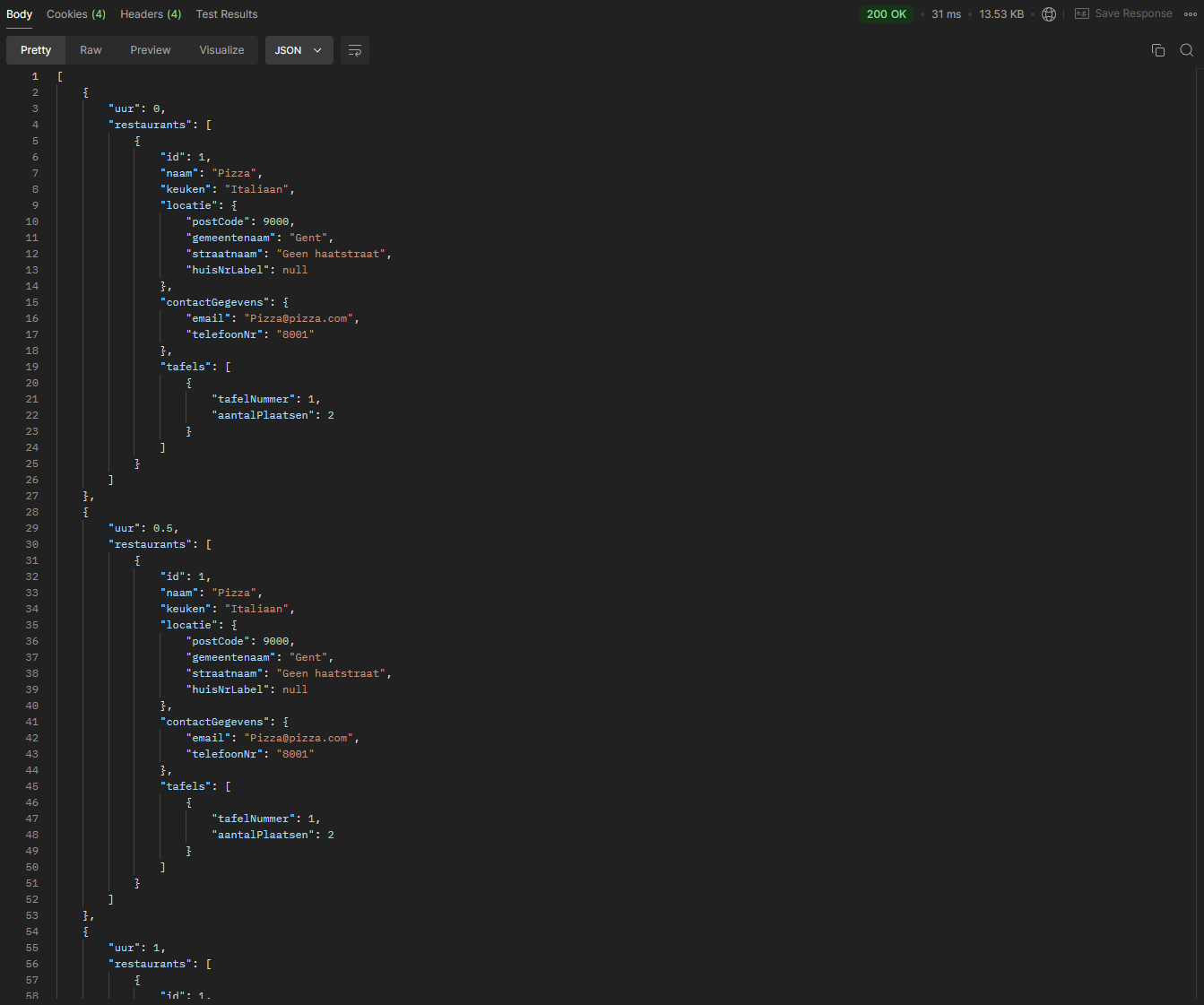The image size is (1204, 1005).
Task: Click postCode value 9000 on line 10
Action: pos(276,221)
